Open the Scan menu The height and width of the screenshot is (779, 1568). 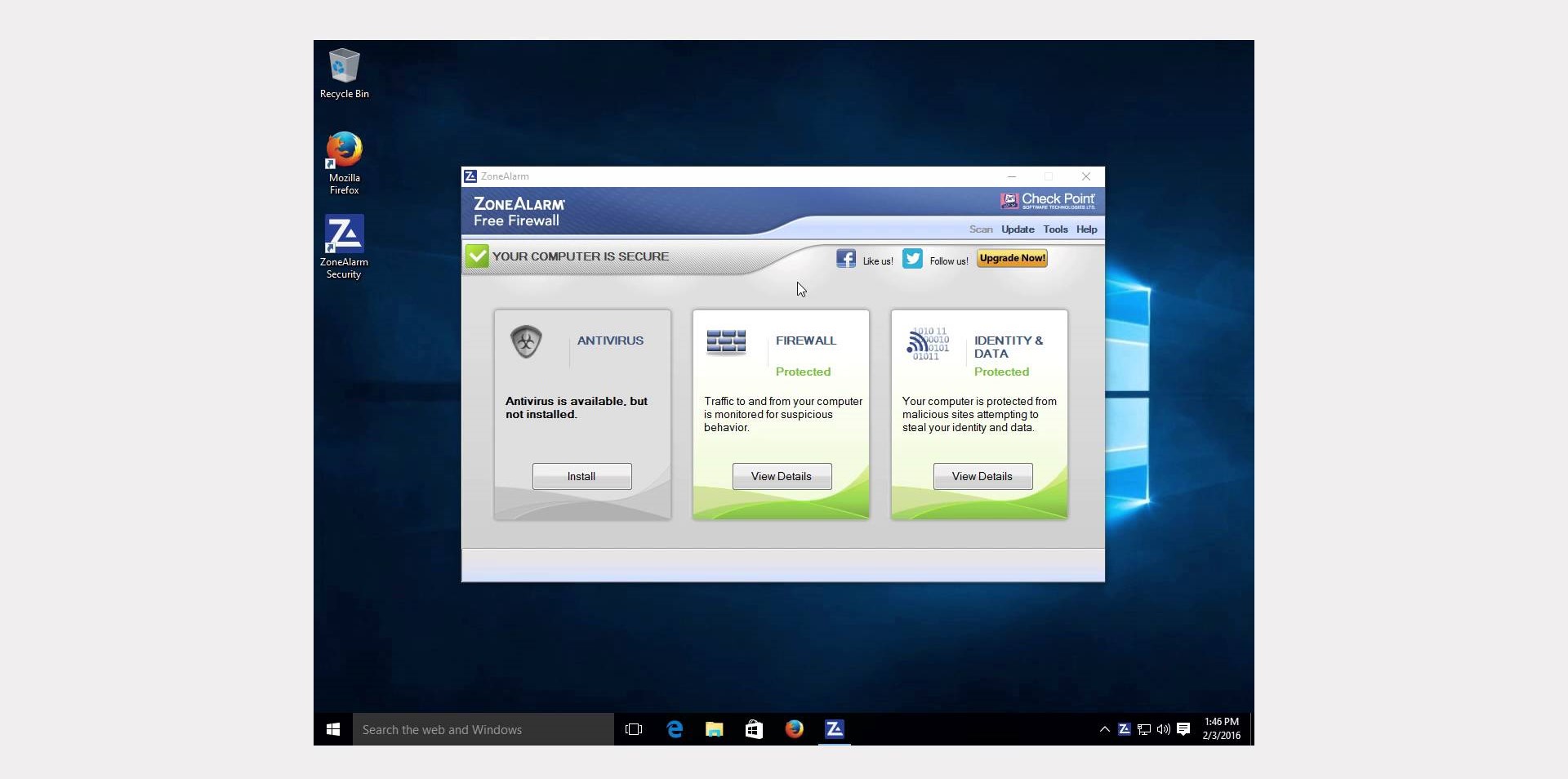coord(981,229)
